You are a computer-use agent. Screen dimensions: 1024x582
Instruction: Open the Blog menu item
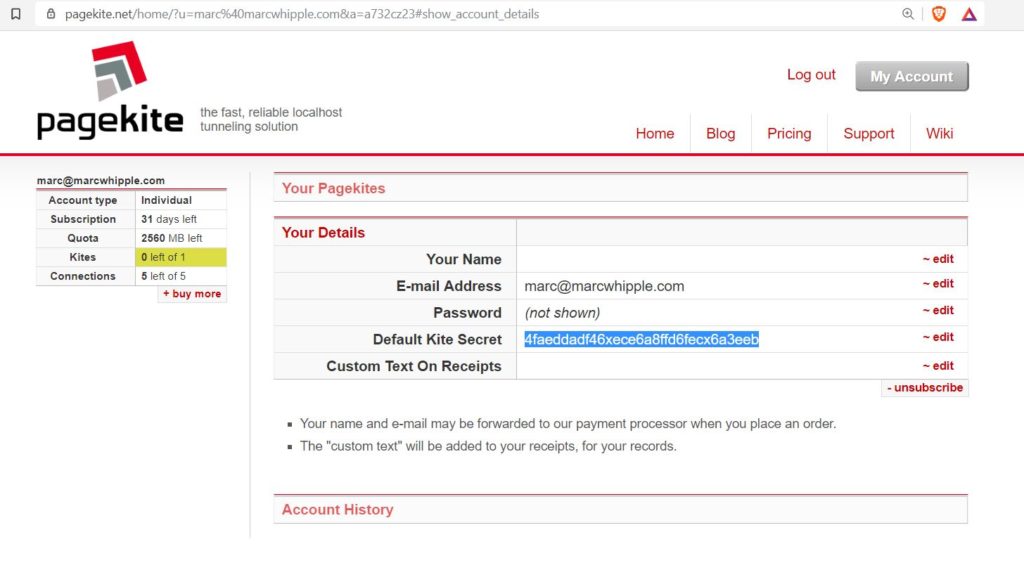(720, 133)
